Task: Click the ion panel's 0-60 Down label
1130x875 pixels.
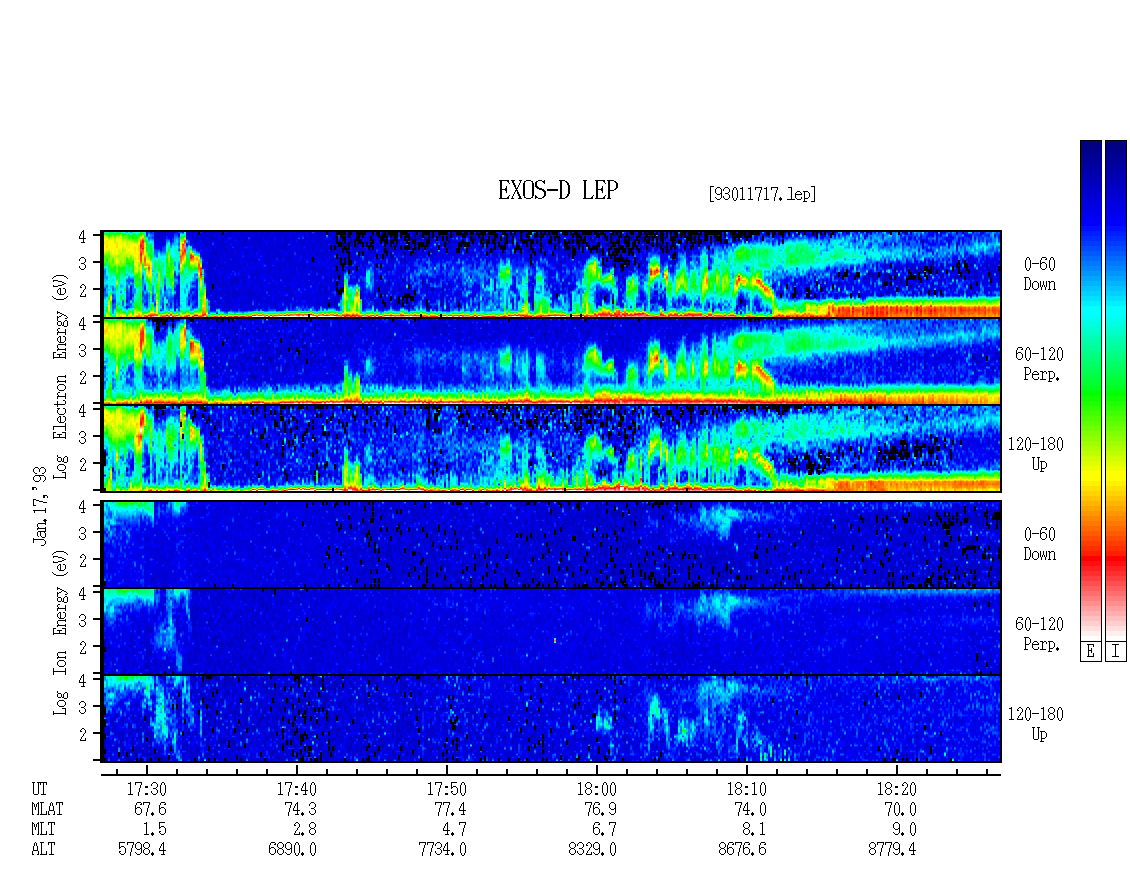Action: [1039, 544]
